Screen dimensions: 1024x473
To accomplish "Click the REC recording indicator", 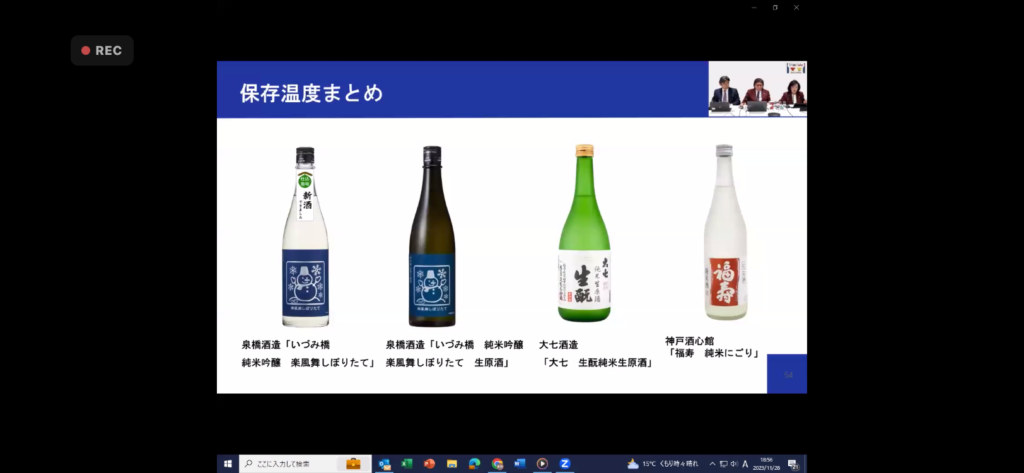I will pyautogui.click(x=102, y=50).
